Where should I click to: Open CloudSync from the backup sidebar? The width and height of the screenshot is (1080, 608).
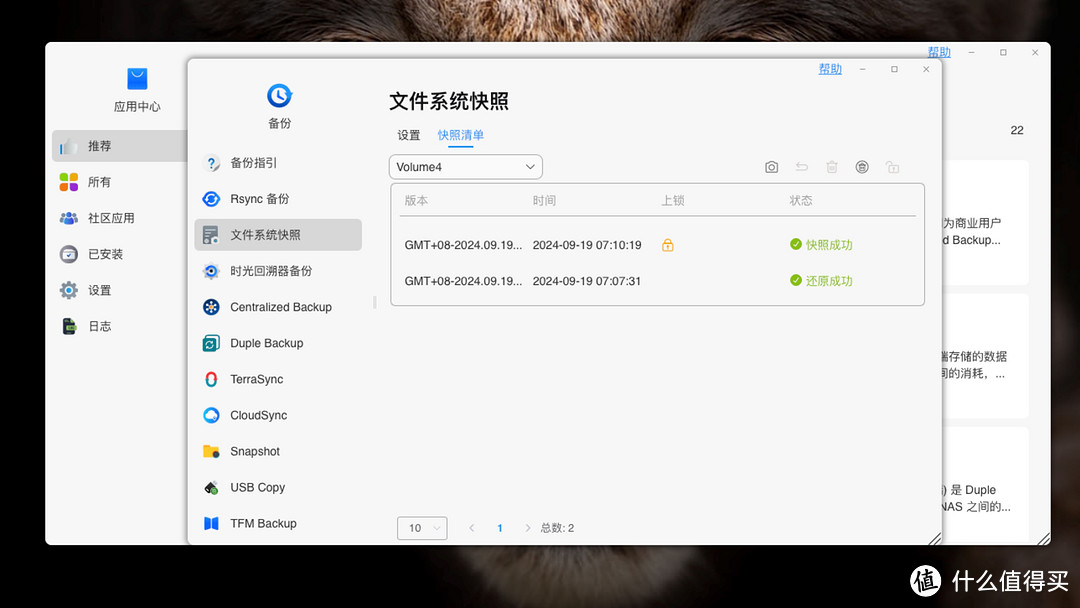coord(210,415)
